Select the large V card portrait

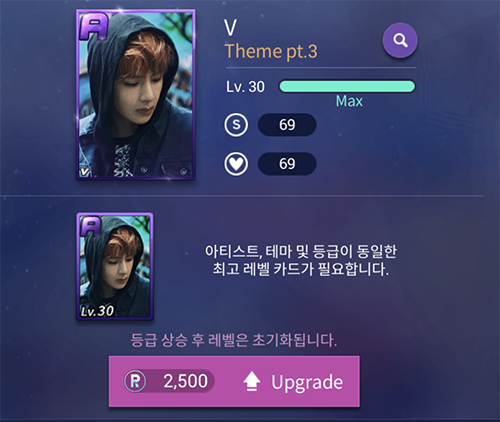tap(136, 95)
